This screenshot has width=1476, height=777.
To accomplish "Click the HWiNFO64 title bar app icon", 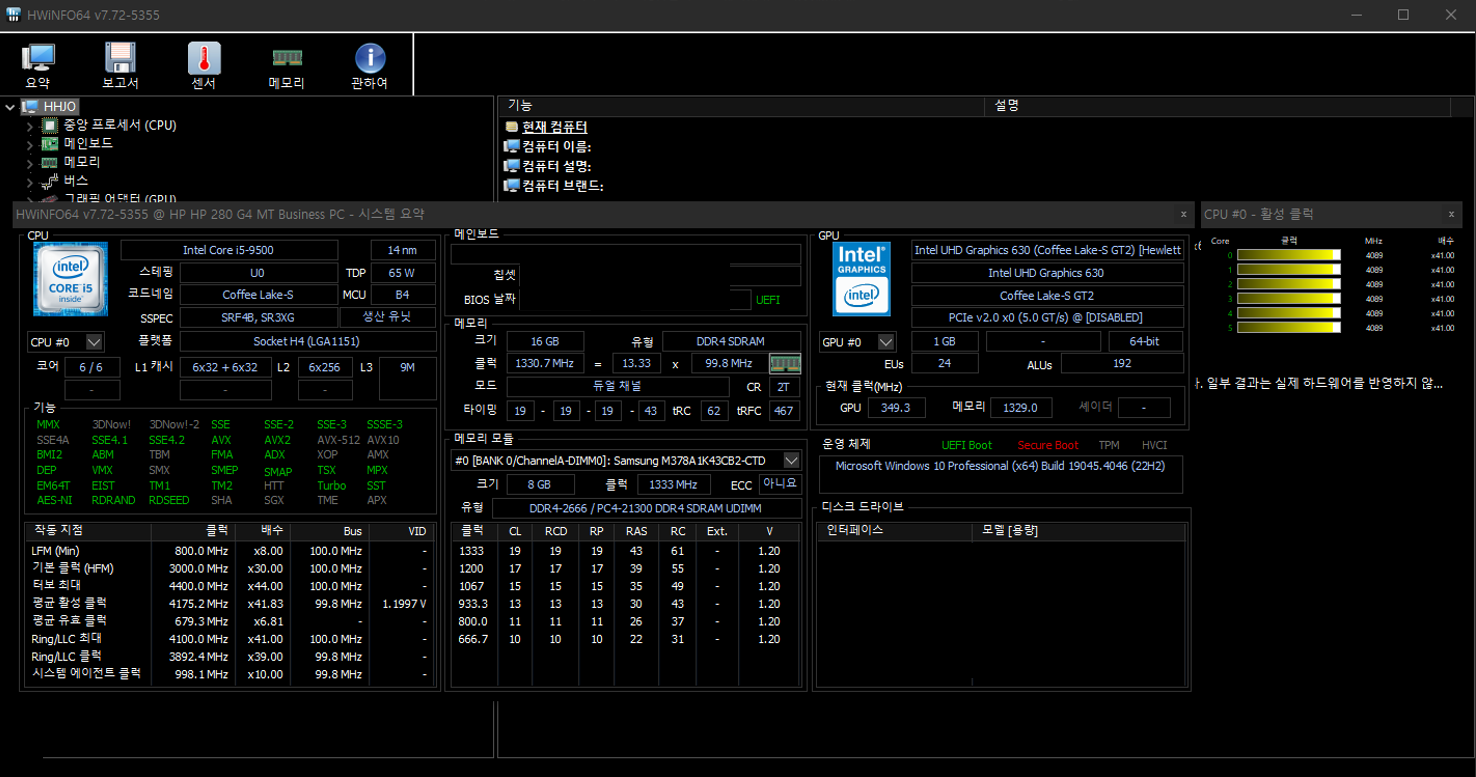I will [x=14, y=15].
